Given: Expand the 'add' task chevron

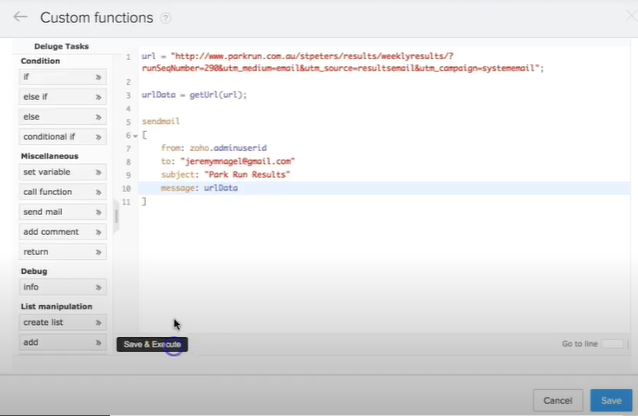Looking at the screenshot, I should click(x=98, y=343).
